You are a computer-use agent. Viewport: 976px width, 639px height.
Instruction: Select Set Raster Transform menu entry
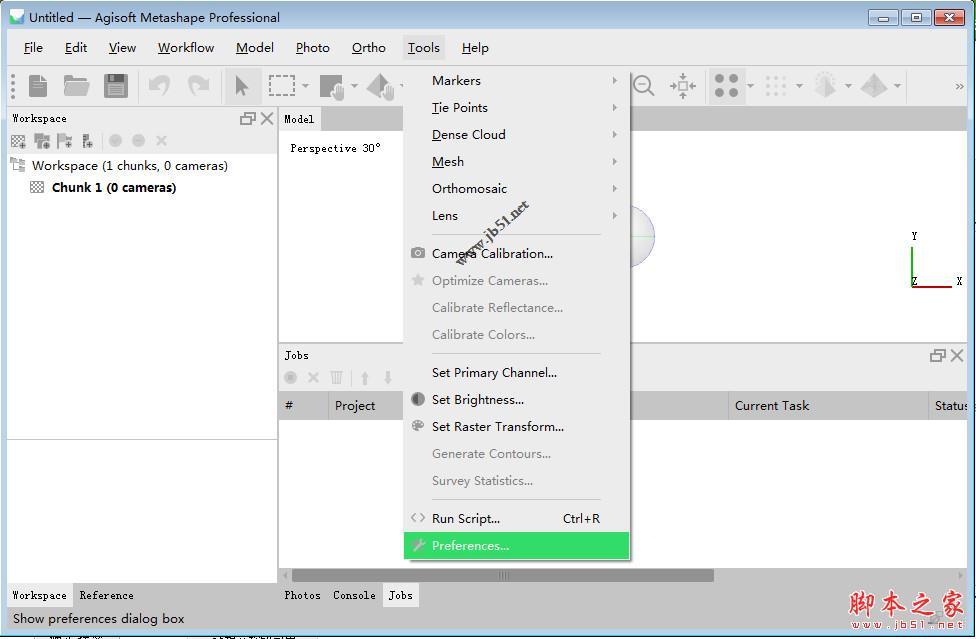pyautogui.click(x=517, y=426)
